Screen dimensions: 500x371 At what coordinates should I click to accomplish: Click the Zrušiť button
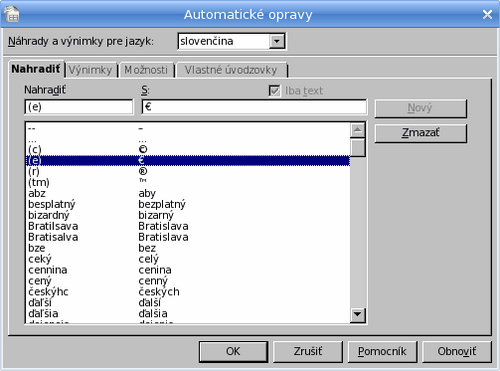308,351
